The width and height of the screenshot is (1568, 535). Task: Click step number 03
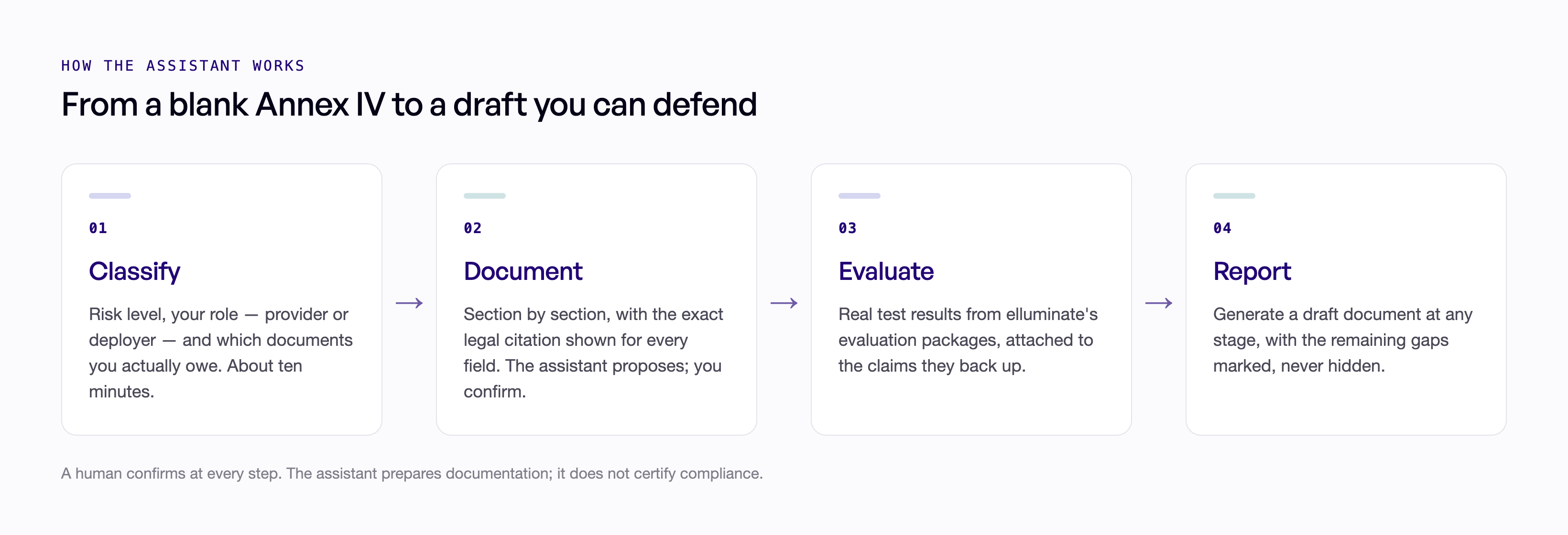847,228
